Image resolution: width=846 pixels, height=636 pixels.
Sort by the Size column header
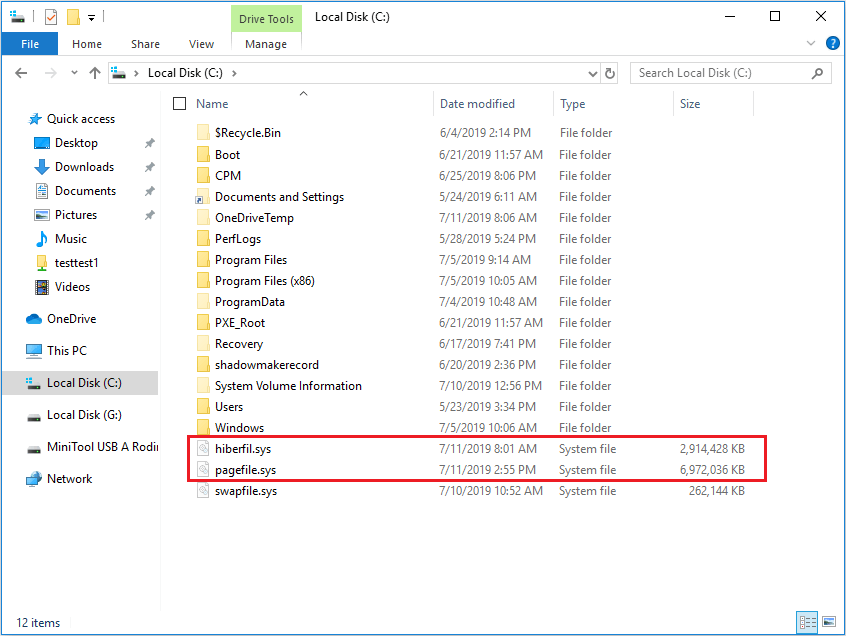pyautogui.click(x=690, y=104)
